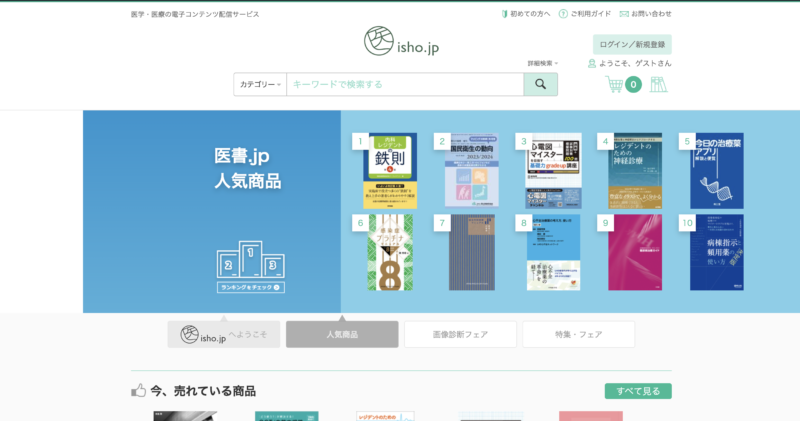This screenshot has height=421, width=800.
Task: Click the thumbs-up icon beside 今、売れている商品
Action: (138, 390)
